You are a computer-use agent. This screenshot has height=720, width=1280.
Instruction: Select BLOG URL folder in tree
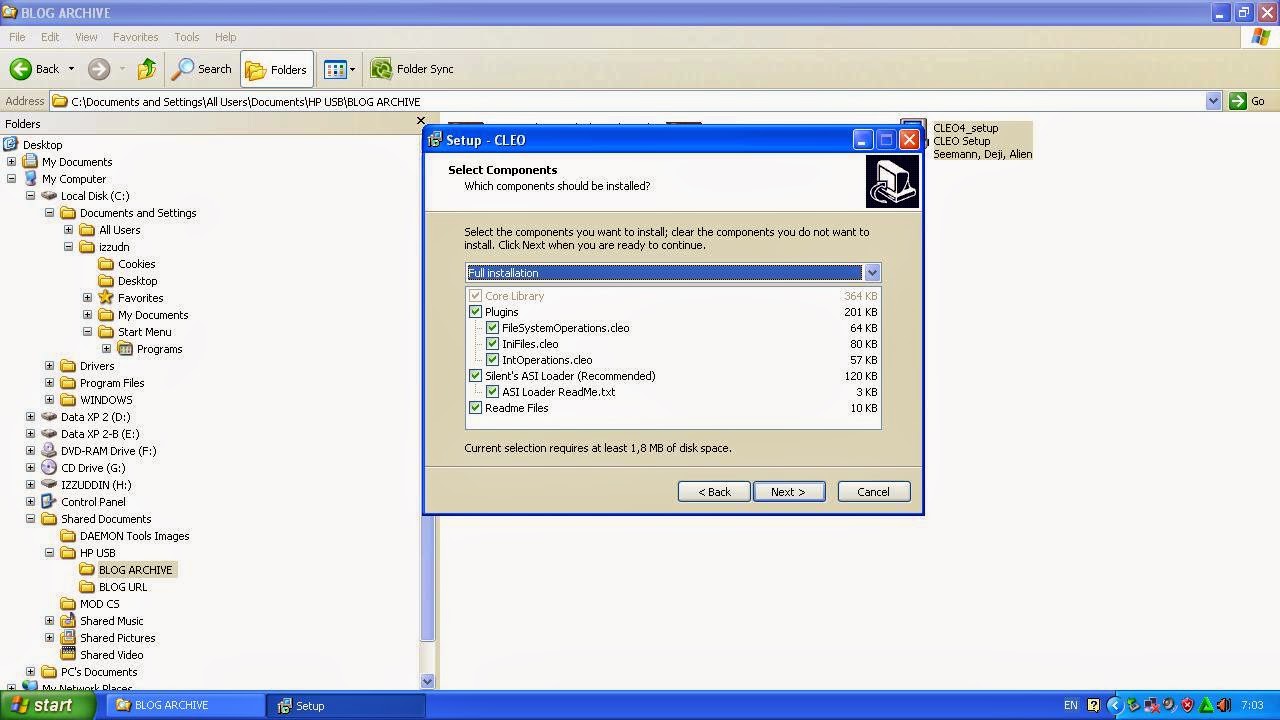pyautogui.click(x=122, y=587)
